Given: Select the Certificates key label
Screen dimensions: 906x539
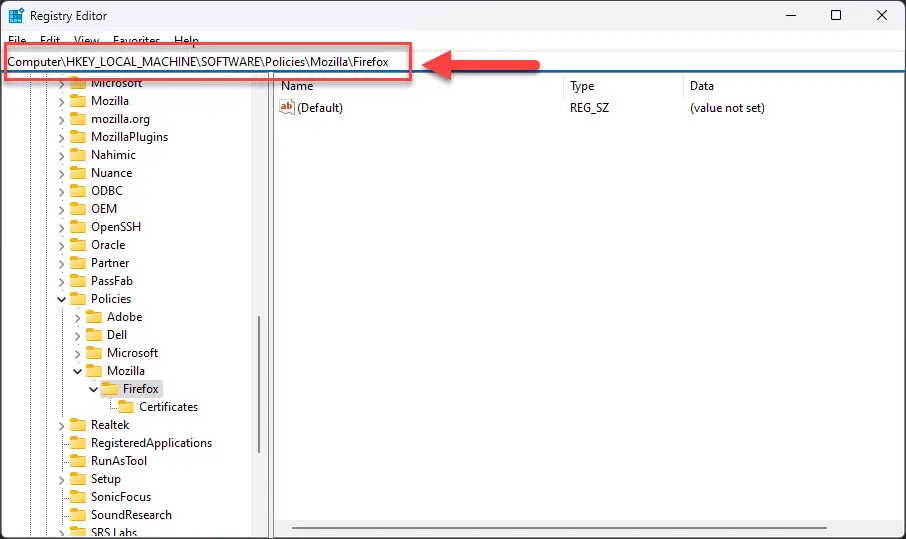Looking at the screenshot, I should click(x=168, y=407).
